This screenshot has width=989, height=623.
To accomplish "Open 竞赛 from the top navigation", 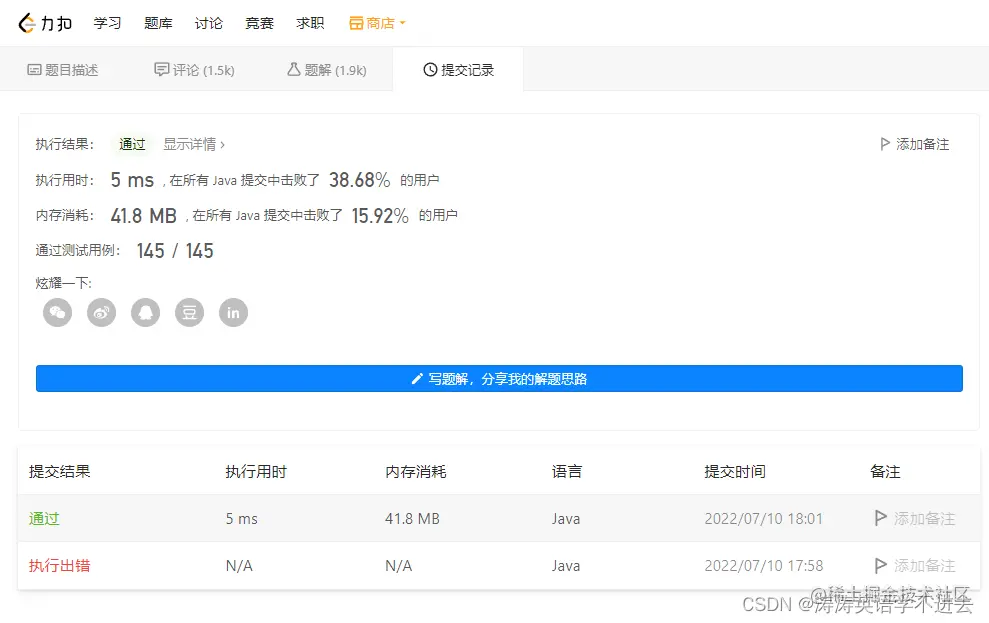I will coord(259,22).
